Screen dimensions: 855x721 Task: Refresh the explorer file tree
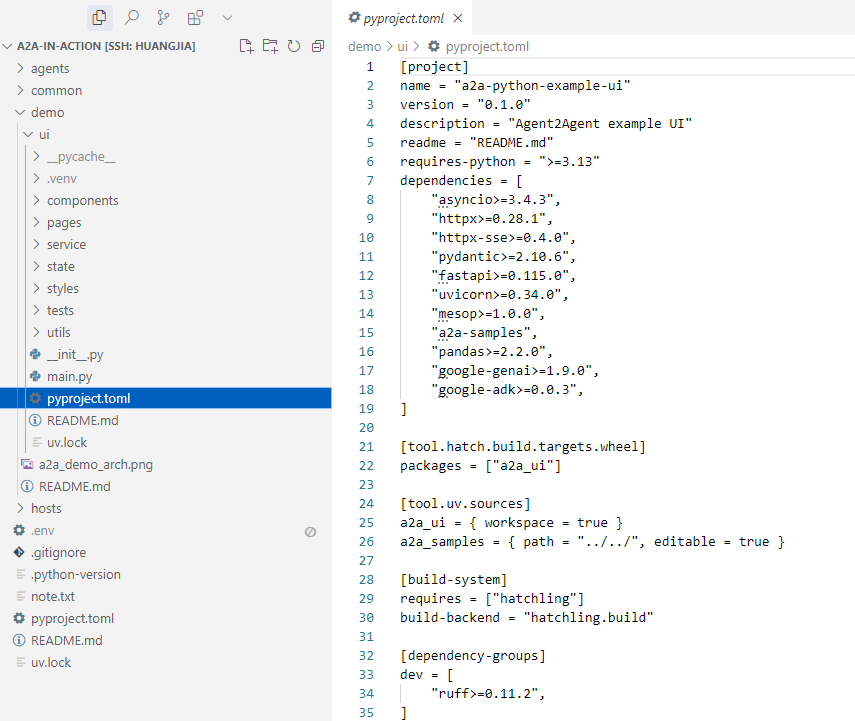click(x=294, y=46)
